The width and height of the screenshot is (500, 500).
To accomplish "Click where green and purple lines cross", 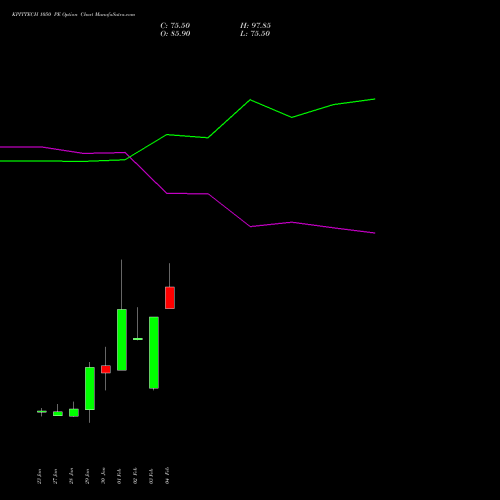I will (x=129, y=157).
